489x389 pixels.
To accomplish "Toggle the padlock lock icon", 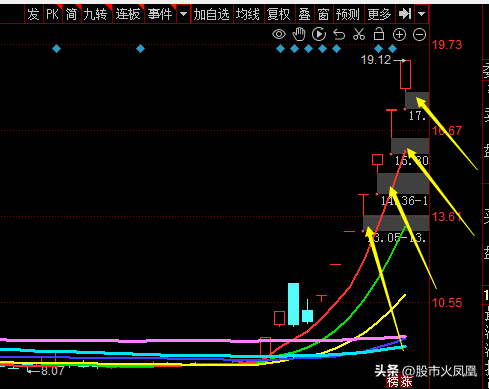I will click(379, 34).
